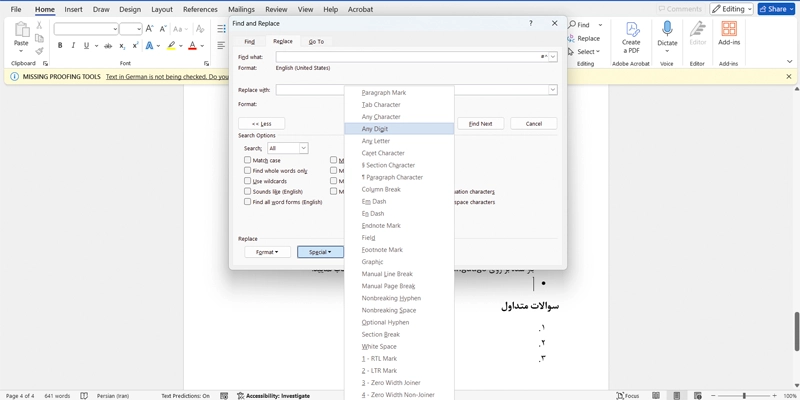The width and height of the screenshot is (800, 400).
Task: Select the Format Painter brush icon
Action: point(39,51)
